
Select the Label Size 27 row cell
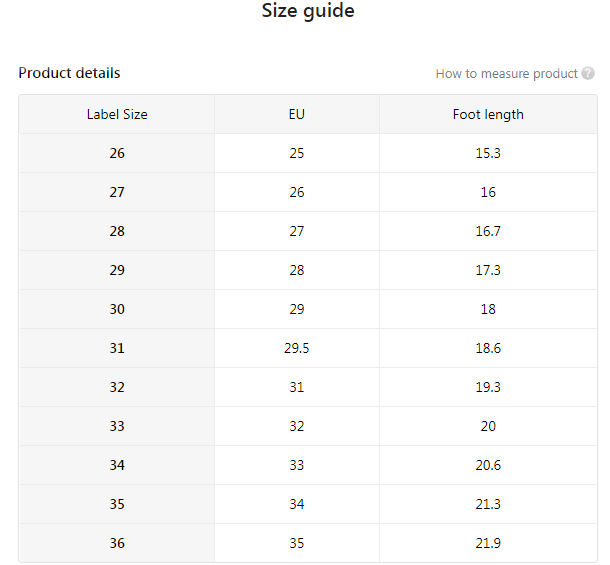point(117,193)
